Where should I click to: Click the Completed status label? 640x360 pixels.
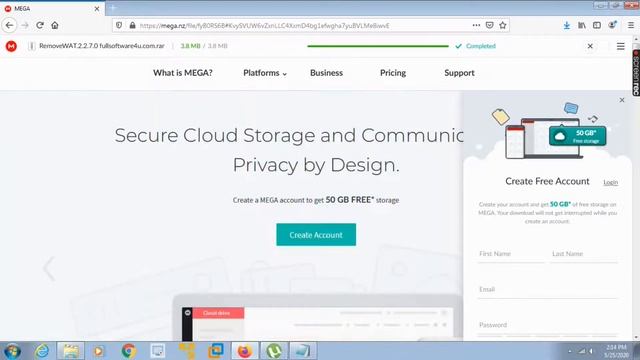pos(480,46)
